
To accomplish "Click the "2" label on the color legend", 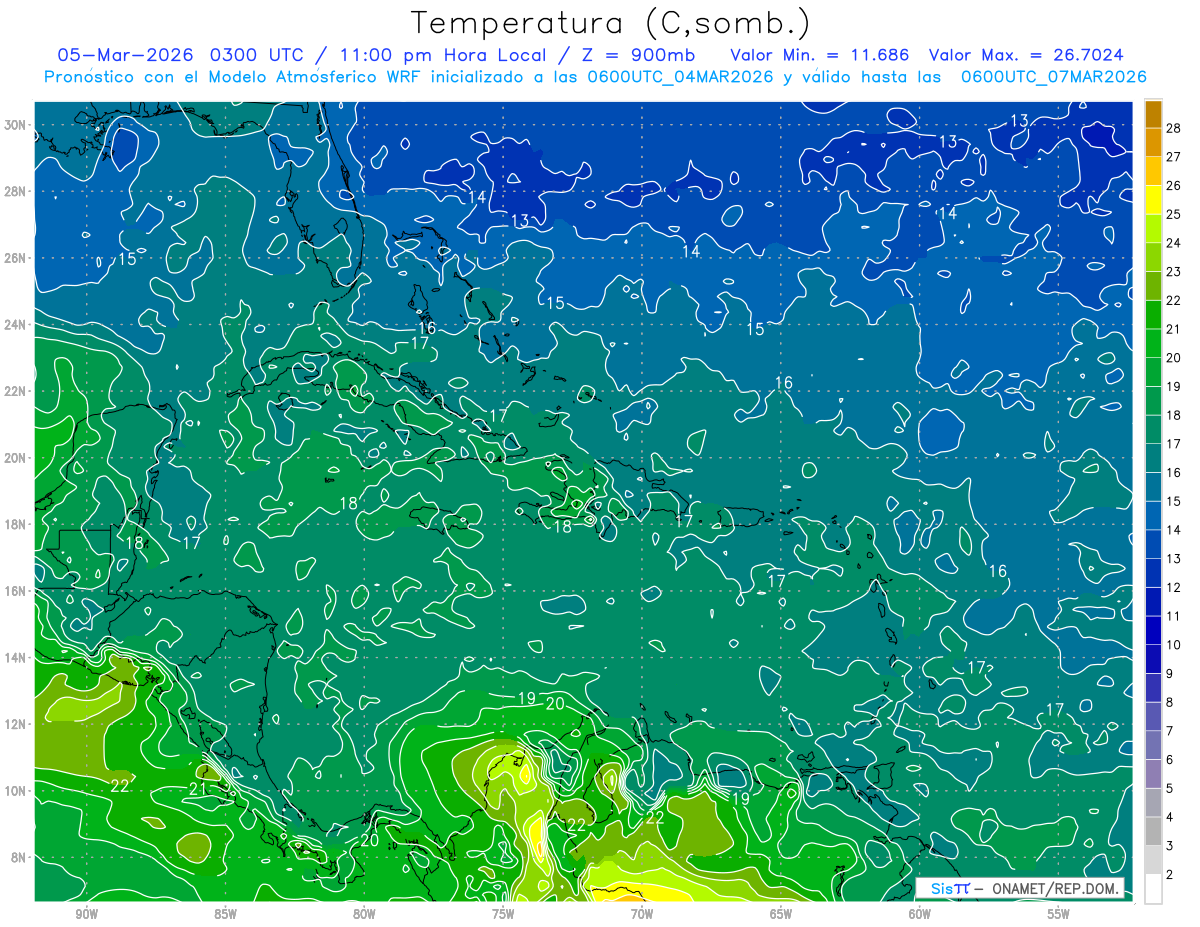I will [1170, 875].
